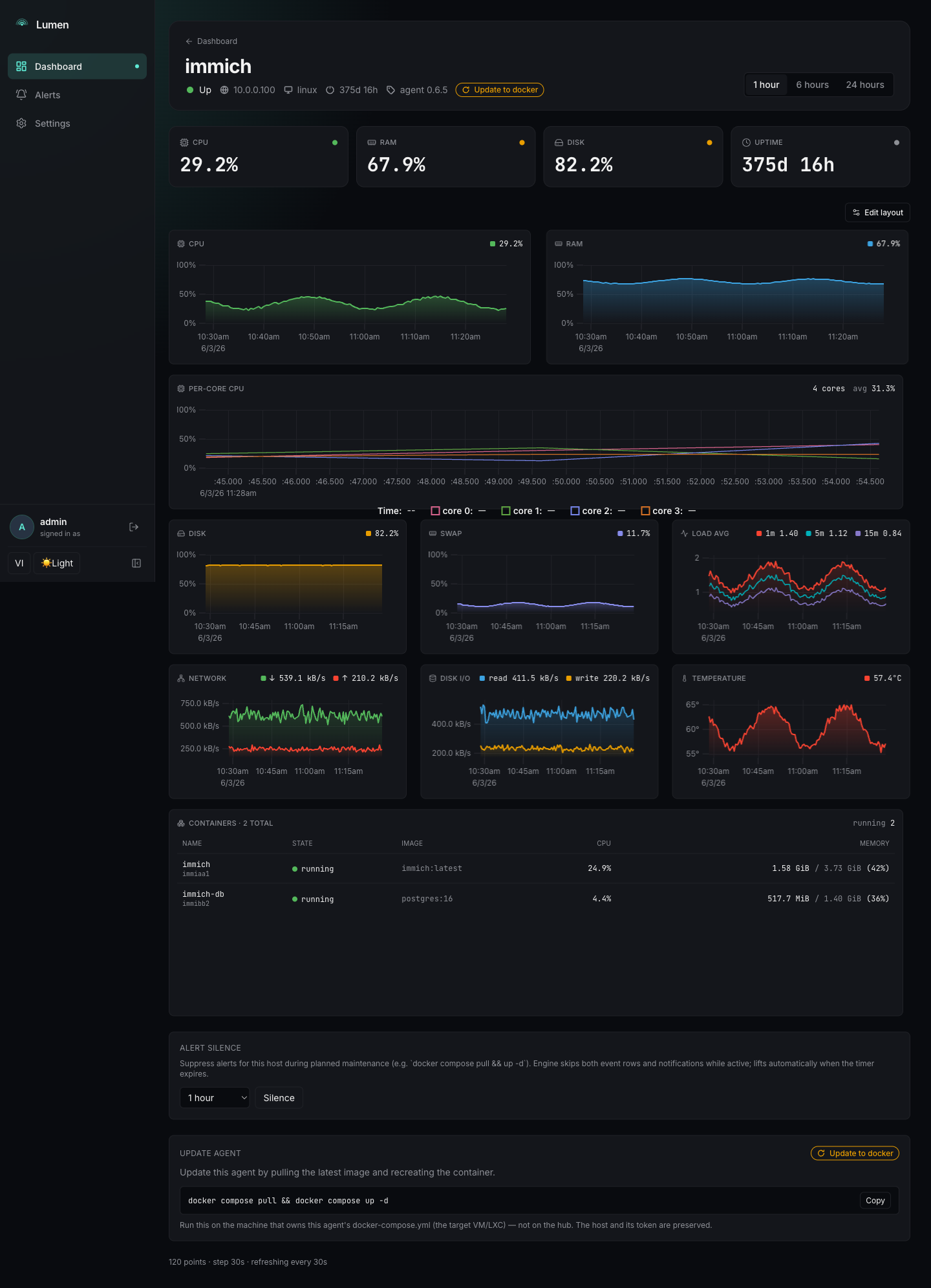
Task: Click the Network panel icon
Action: 181,678
